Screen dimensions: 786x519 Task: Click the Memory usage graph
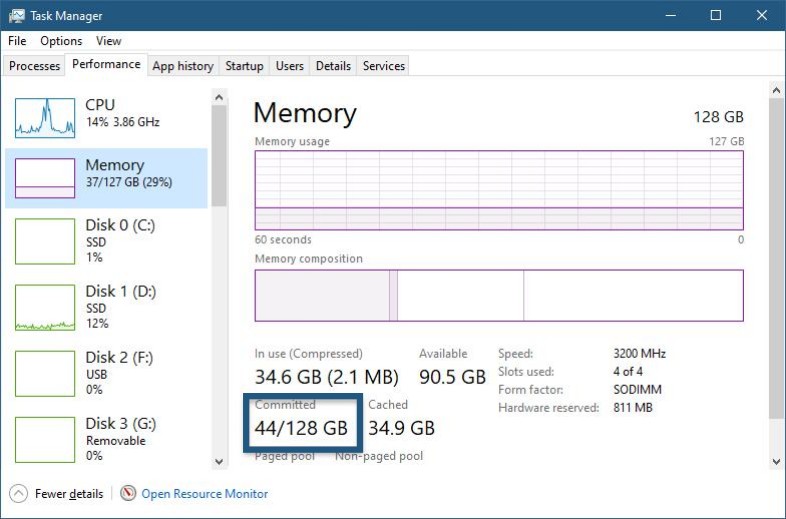point(499,190)
